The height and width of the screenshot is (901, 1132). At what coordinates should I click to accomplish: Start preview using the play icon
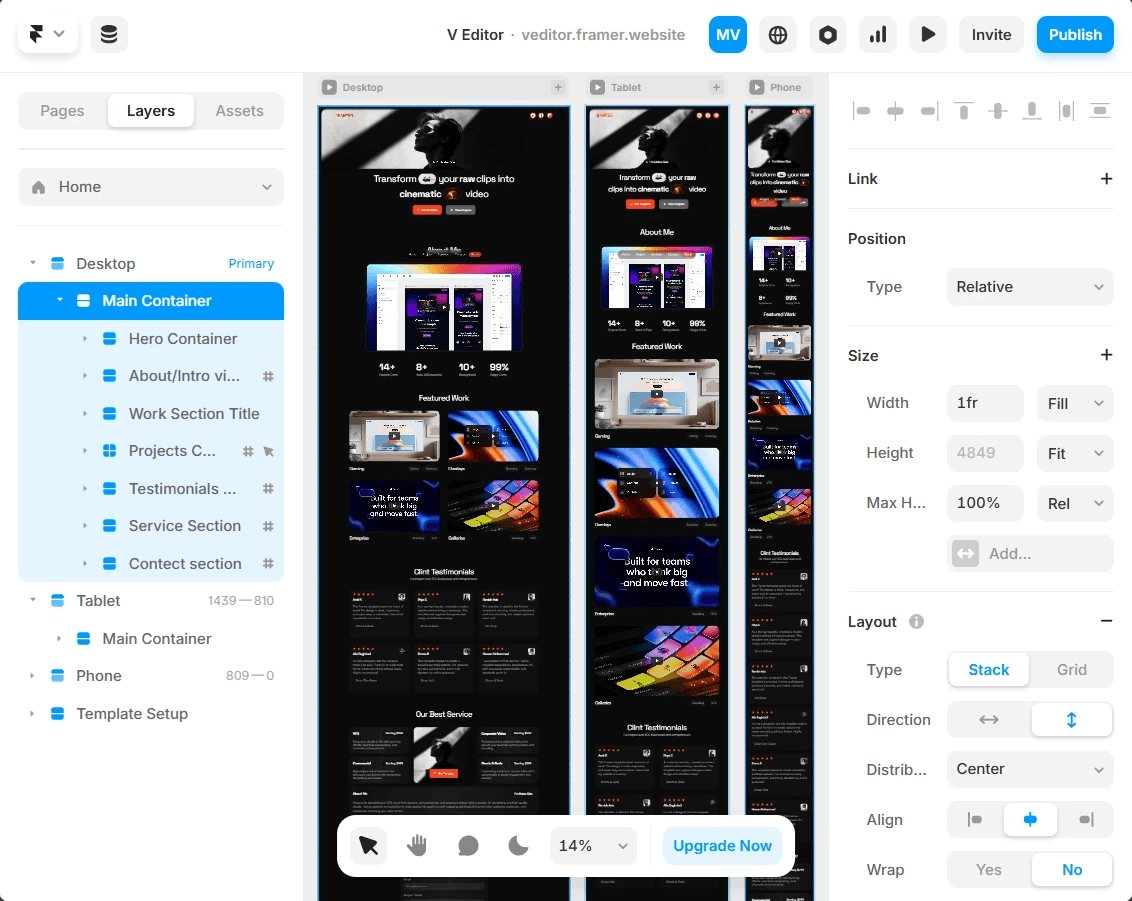tap(928, 34)
